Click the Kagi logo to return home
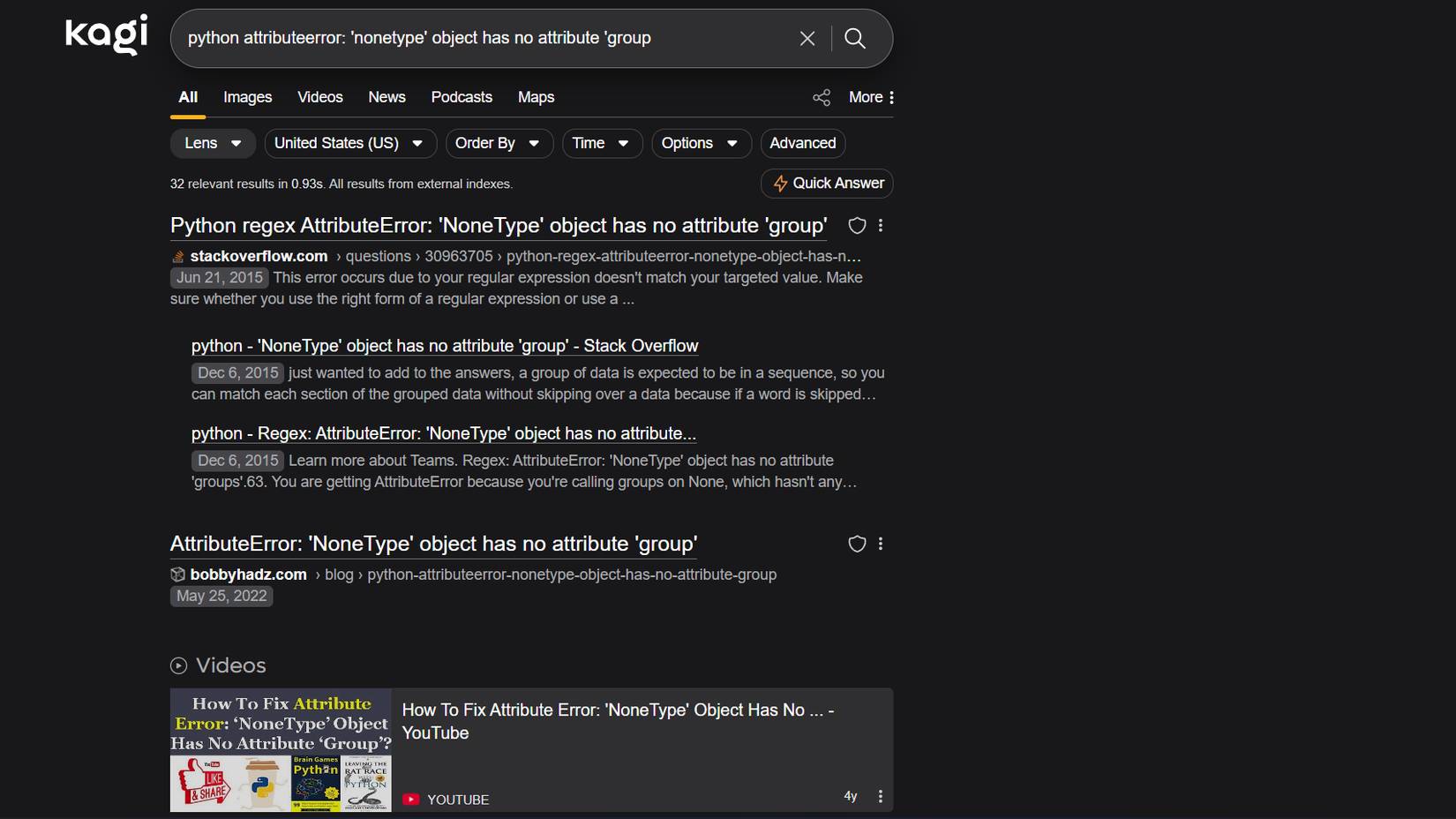 [105, 34]
